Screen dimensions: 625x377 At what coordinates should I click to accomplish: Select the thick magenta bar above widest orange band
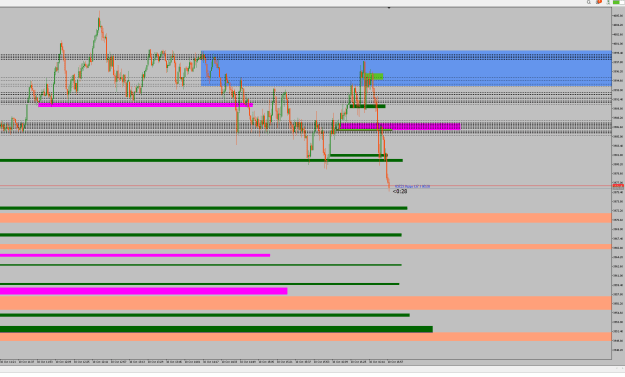click(143, 291)
